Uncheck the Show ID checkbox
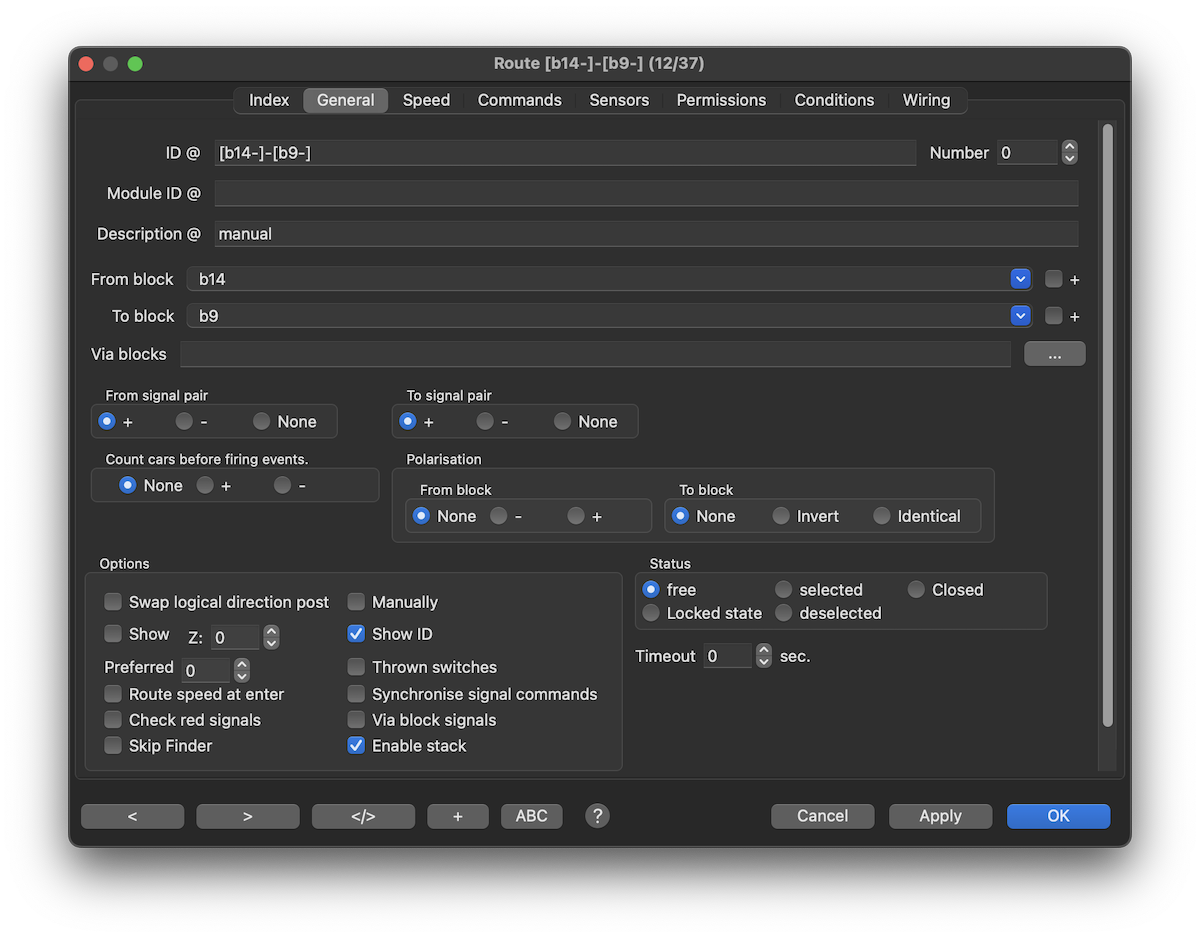Screen dimensions: 1200x938 (x=356, y=634)
